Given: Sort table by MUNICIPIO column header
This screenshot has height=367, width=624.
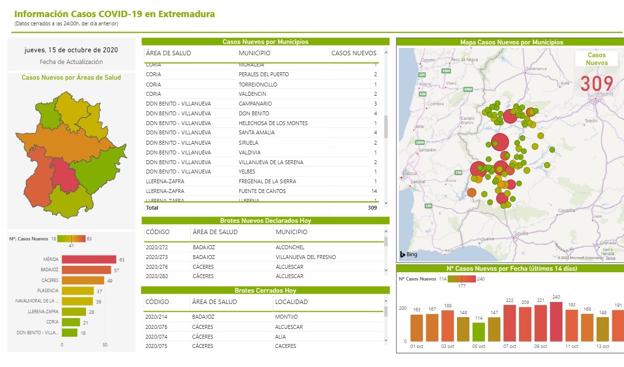Looking at the screenshot, I should tap(254, 53).
